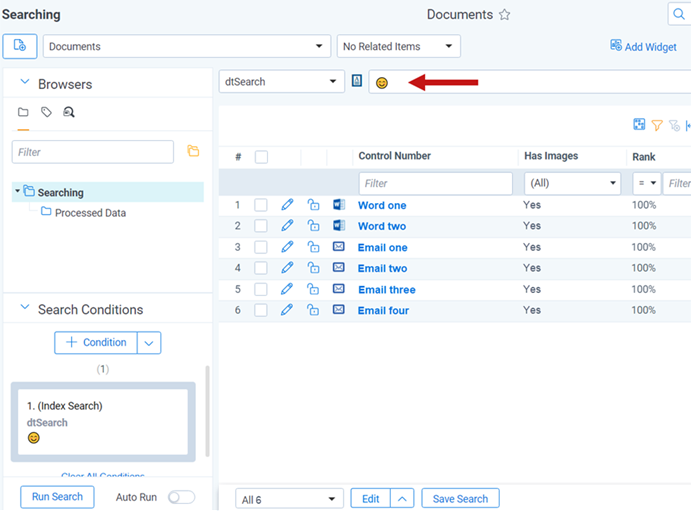The image size is (691, 511).
Task: Check the box for Email two row
Action: coord(261,268)
